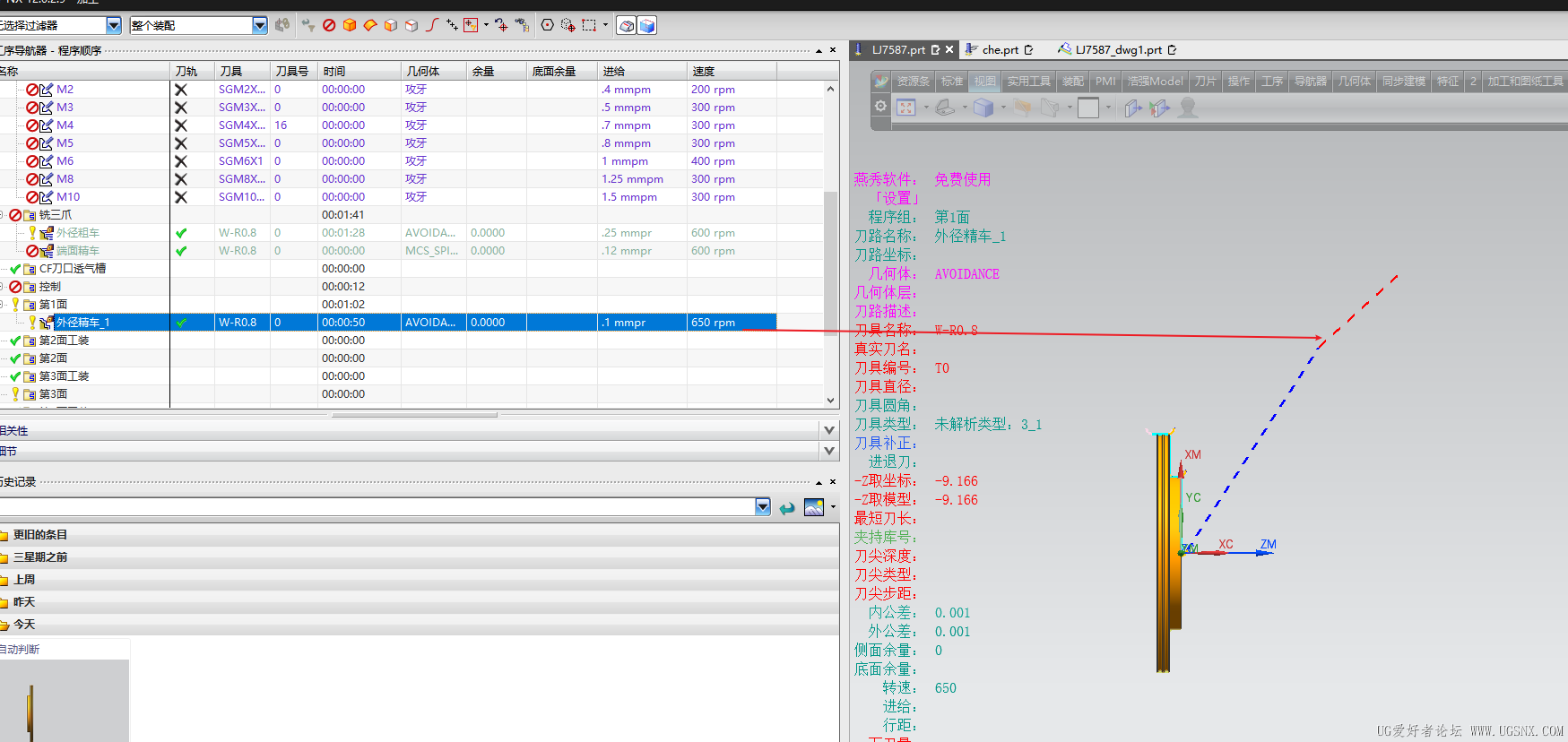Click the grey person silhouette icon
The height and width of the screenshot is (742, 1568).
1188,108
